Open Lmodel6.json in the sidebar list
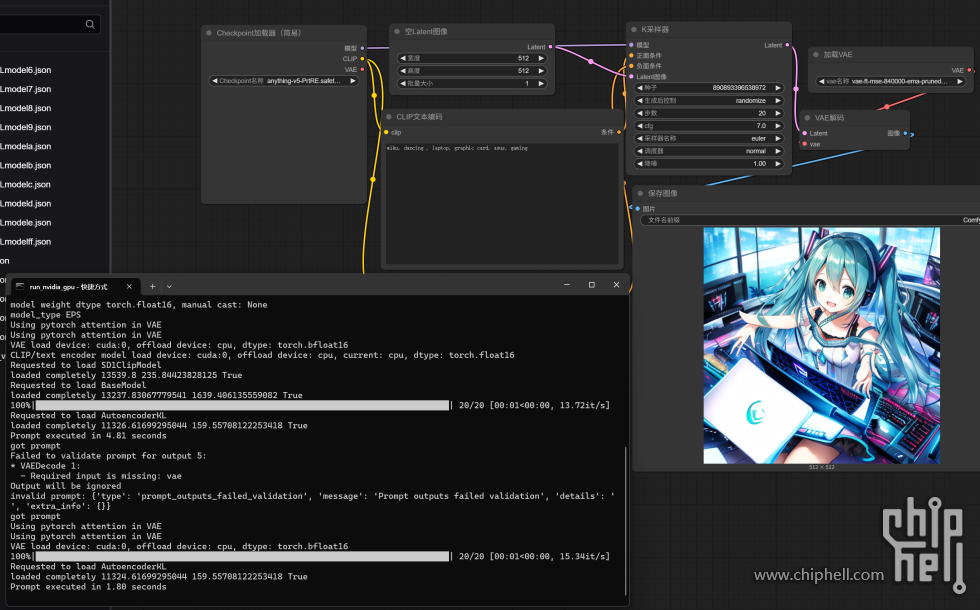Screen dimensions: 980x610 pyautogui.click(x=26, y=70)
